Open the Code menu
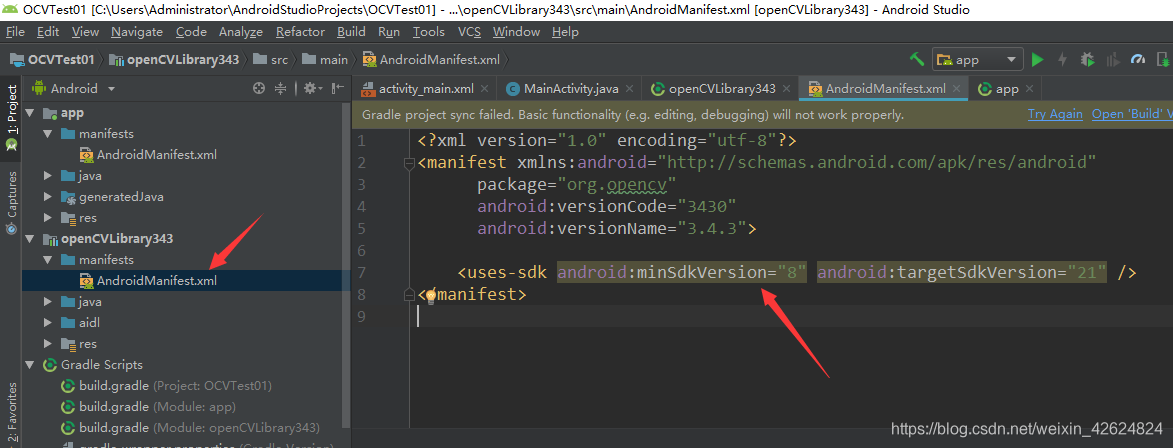The image size is (1173, 448). tap(192, 31)
